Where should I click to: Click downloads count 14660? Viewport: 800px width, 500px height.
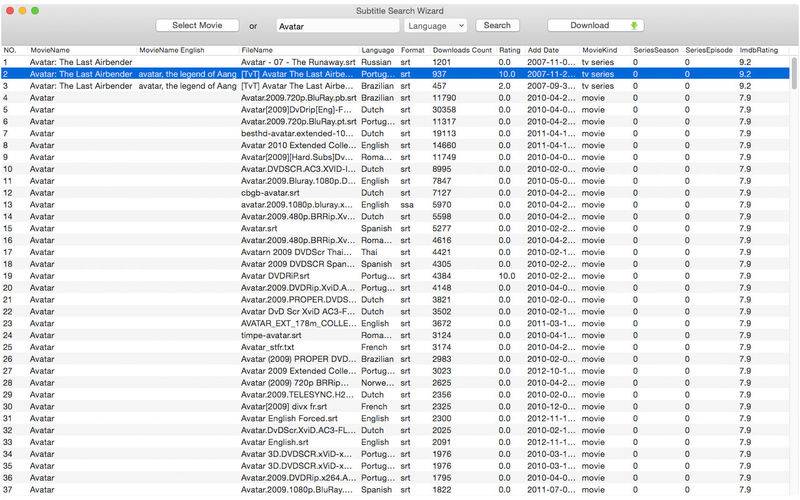pyautogui.click(x=444, y=145)
